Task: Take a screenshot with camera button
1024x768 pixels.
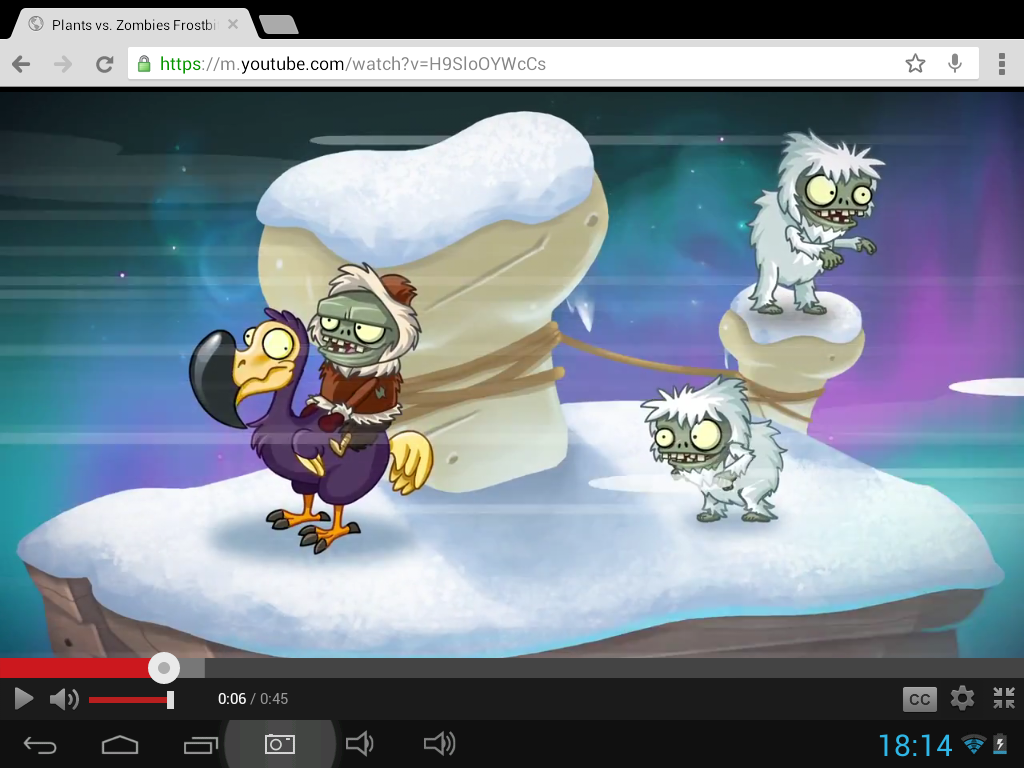Action: (280, 744)
